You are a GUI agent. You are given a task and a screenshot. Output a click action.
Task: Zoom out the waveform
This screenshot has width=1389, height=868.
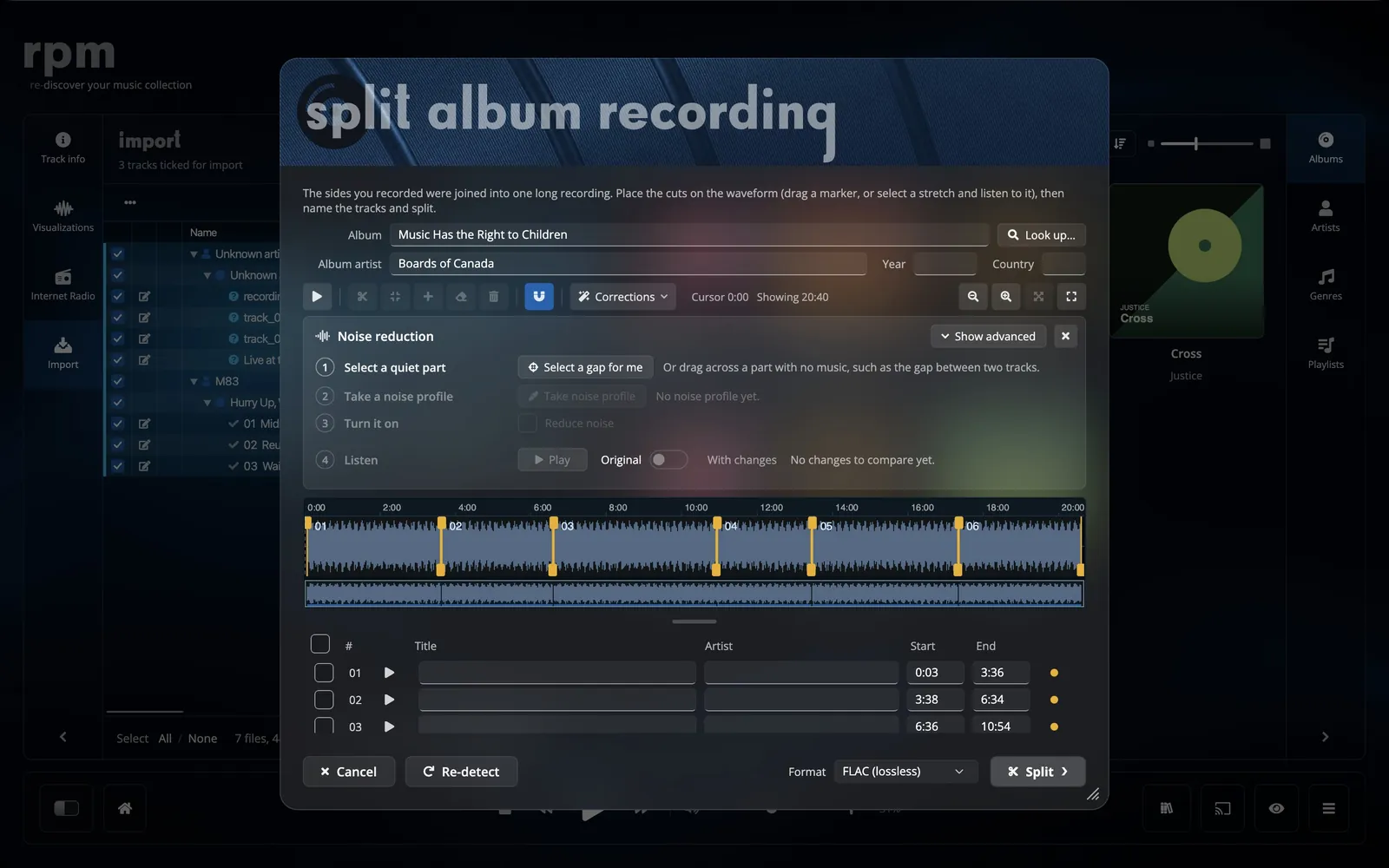(x=973, y=296)
